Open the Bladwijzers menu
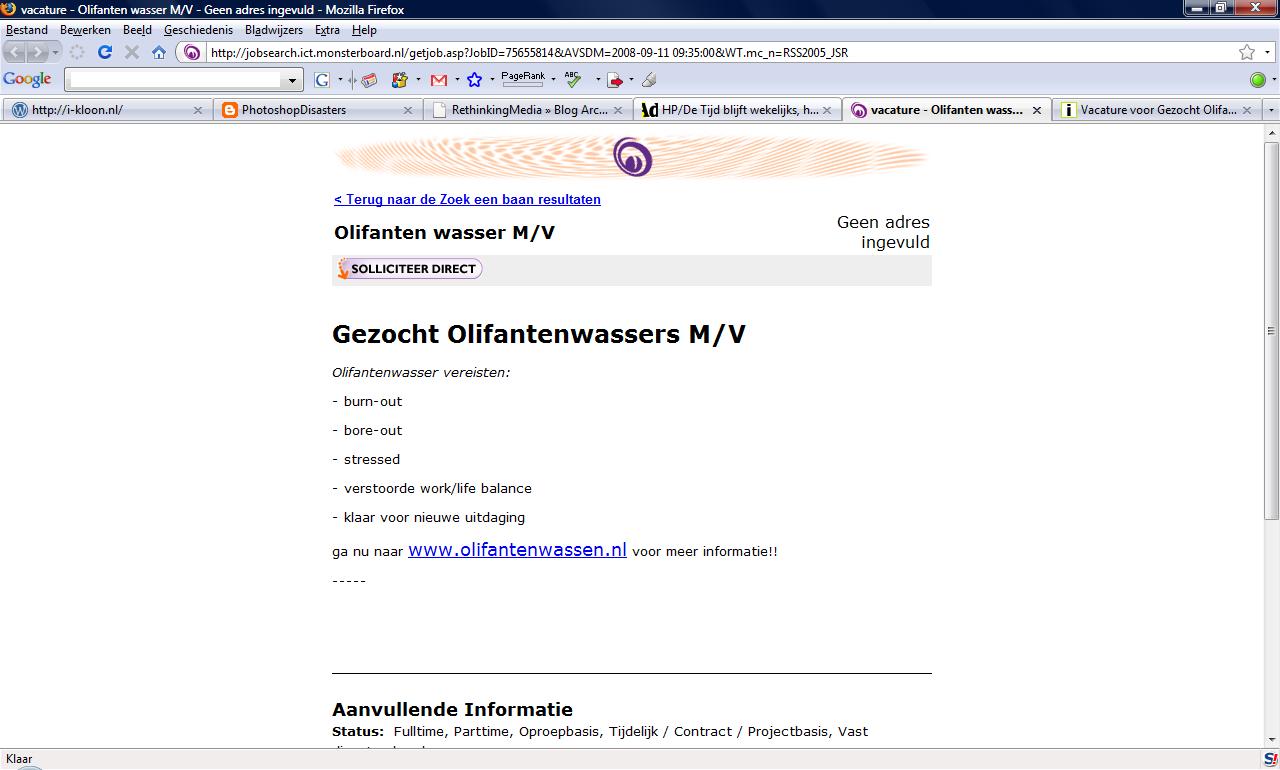The width and height of the screenshot is (1280, 770). [x=273, y=30]
